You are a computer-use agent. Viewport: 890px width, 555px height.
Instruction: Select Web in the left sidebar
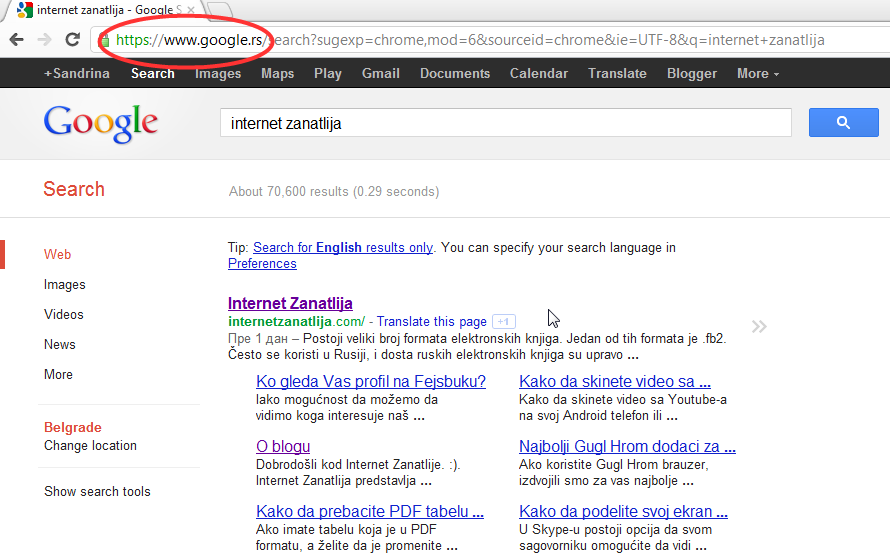pos(57,254)
